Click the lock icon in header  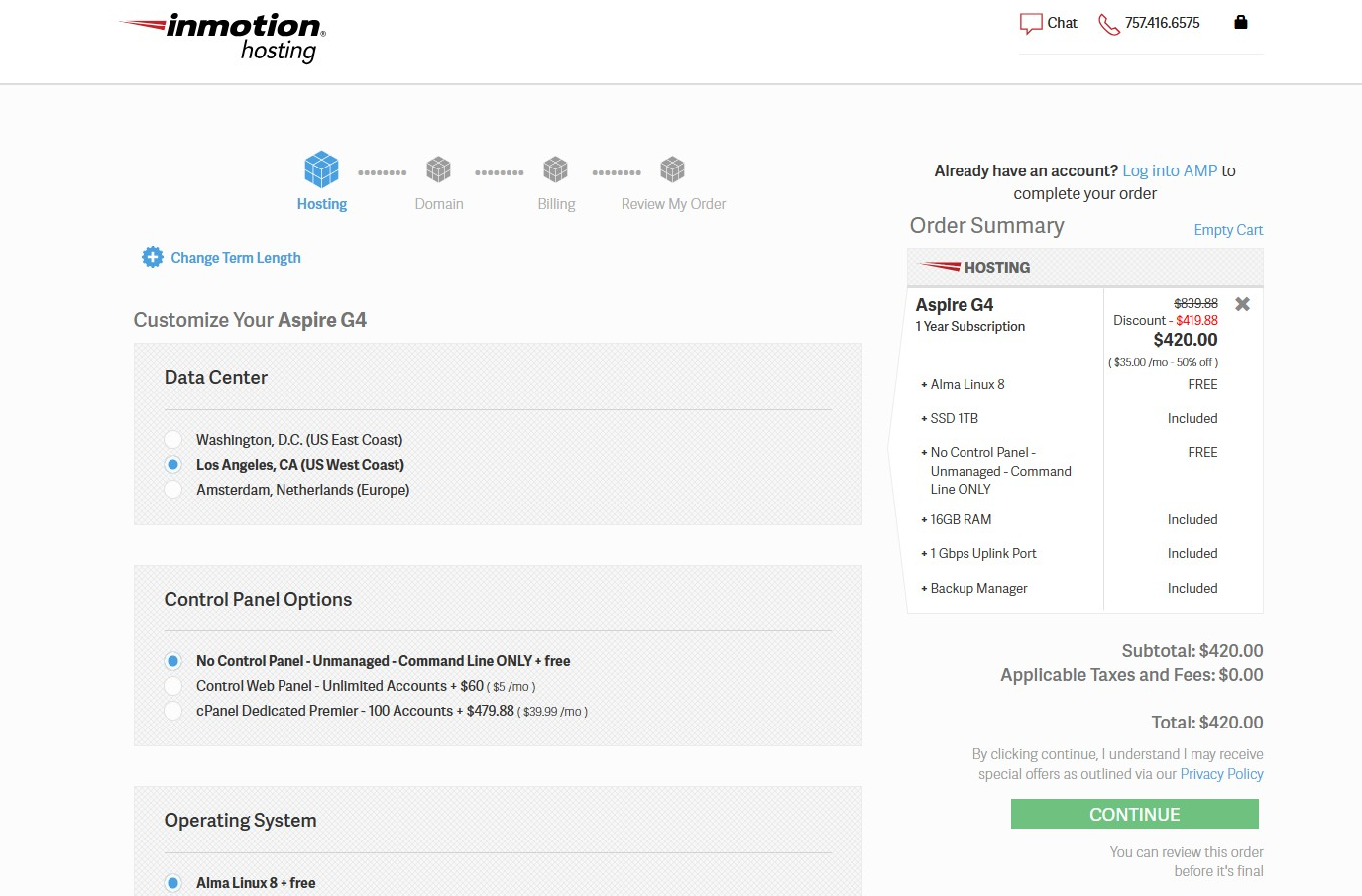(1240, 22)
